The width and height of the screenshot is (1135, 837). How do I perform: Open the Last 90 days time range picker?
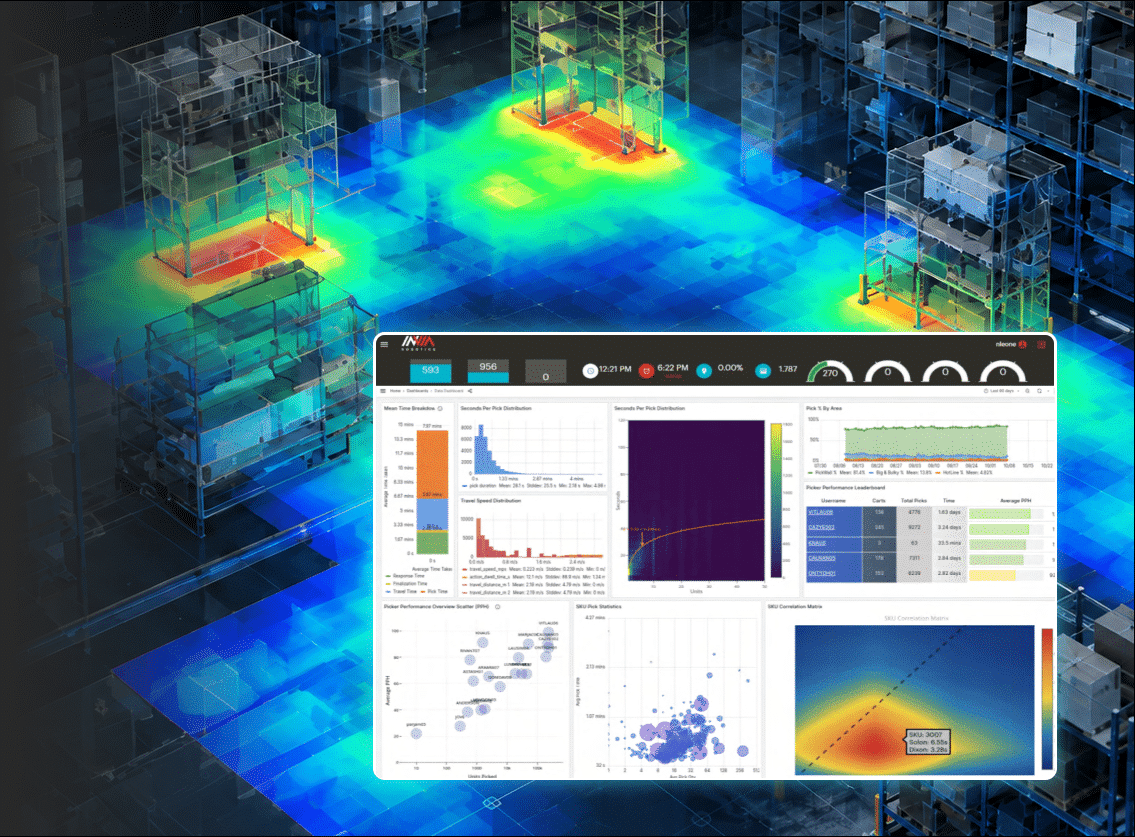1002,391
